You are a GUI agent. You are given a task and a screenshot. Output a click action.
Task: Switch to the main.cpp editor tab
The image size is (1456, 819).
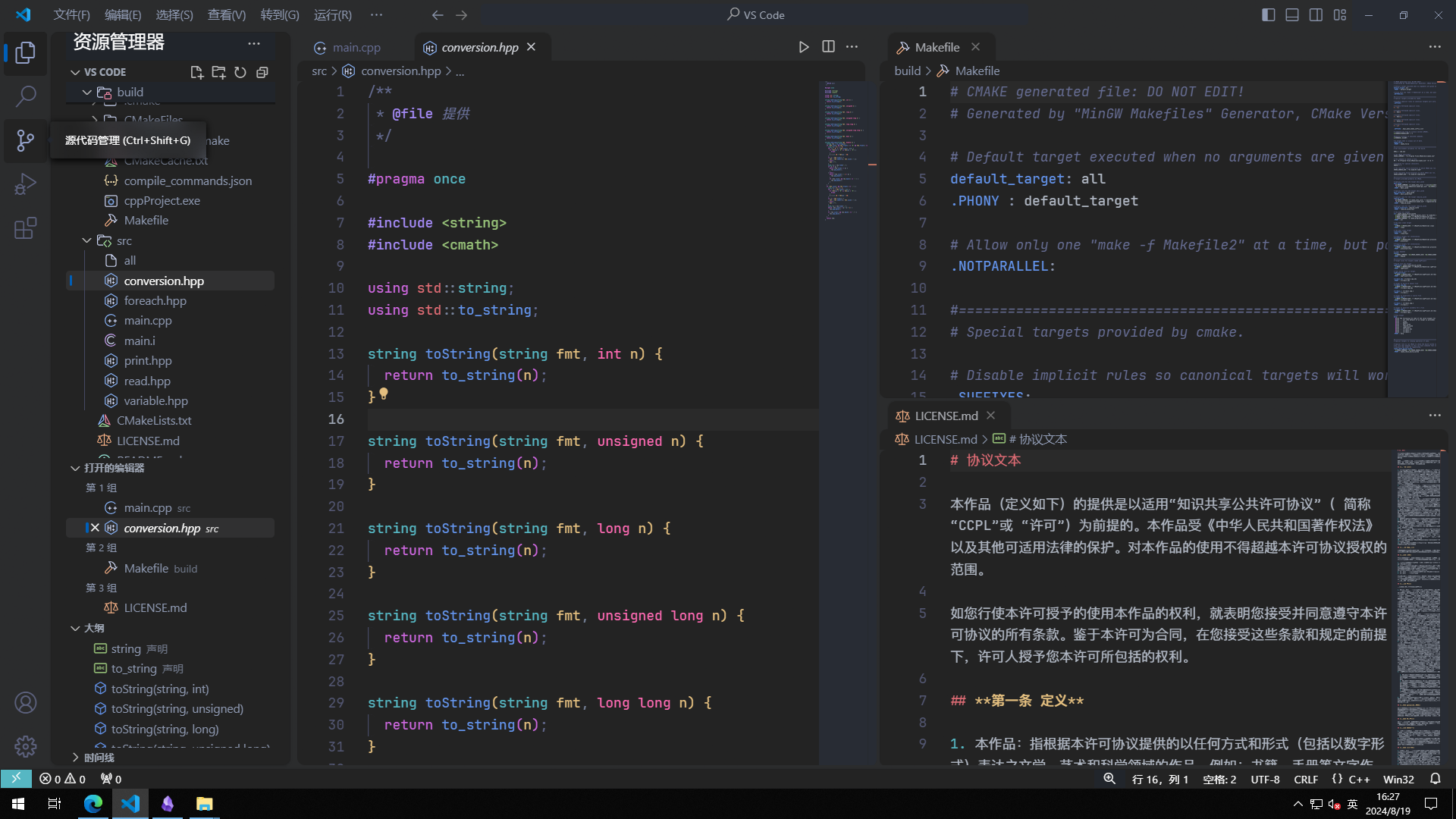click(x=356, y=47)
